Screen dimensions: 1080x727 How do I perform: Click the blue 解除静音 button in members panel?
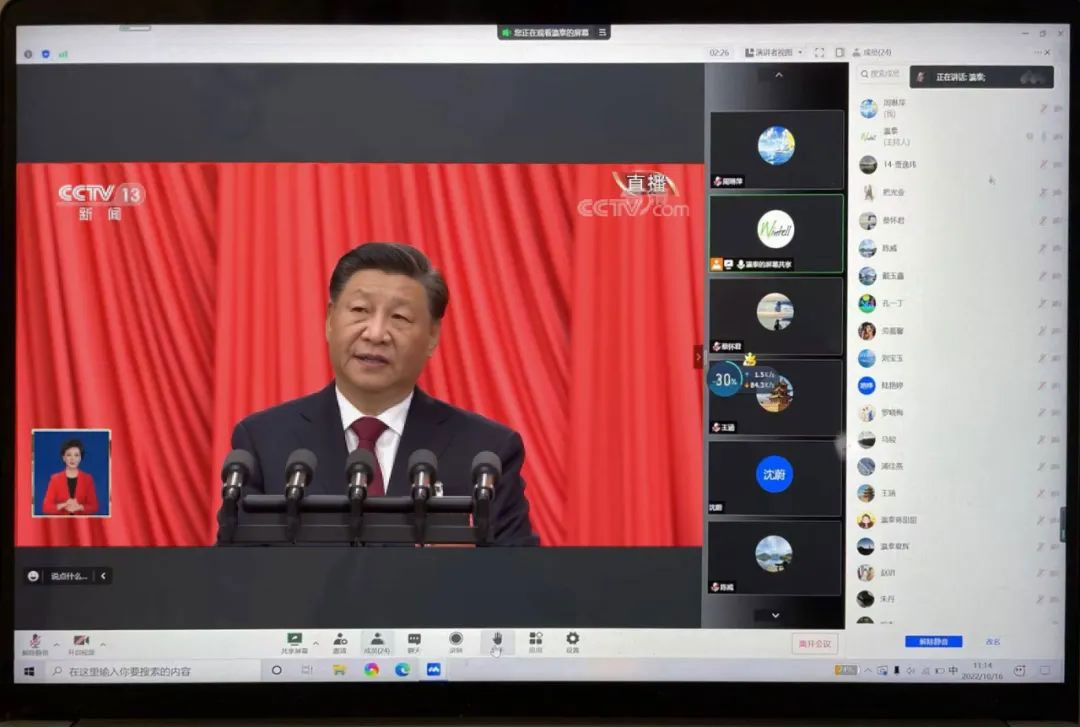pyautogui.click(x=933, y=642)
